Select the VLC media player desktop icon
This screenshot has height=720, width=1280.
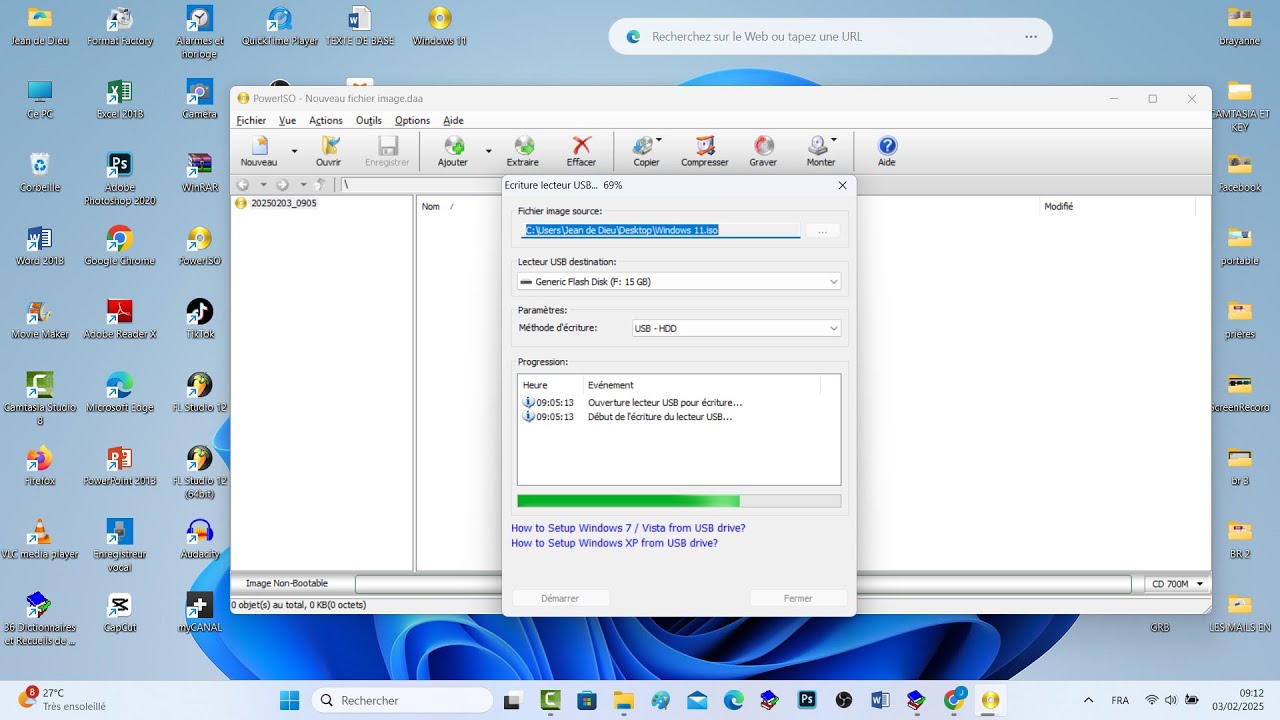click(x=40, y=539)
